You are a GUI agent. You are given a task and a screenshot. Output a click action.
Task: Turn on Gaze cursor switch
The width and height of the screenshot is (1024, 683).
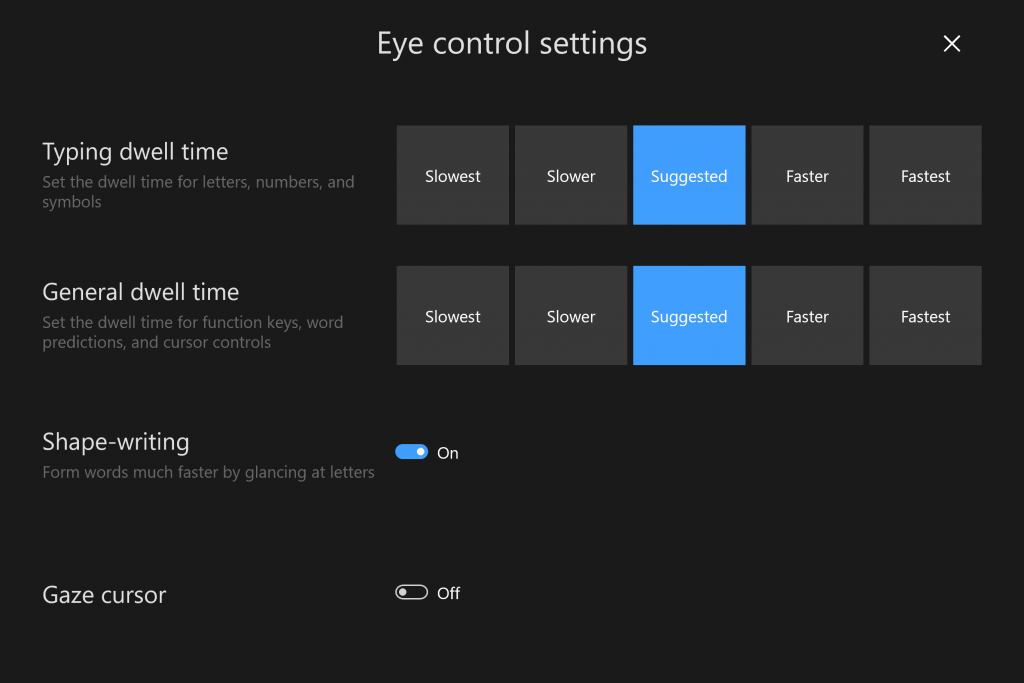(411, 592)
